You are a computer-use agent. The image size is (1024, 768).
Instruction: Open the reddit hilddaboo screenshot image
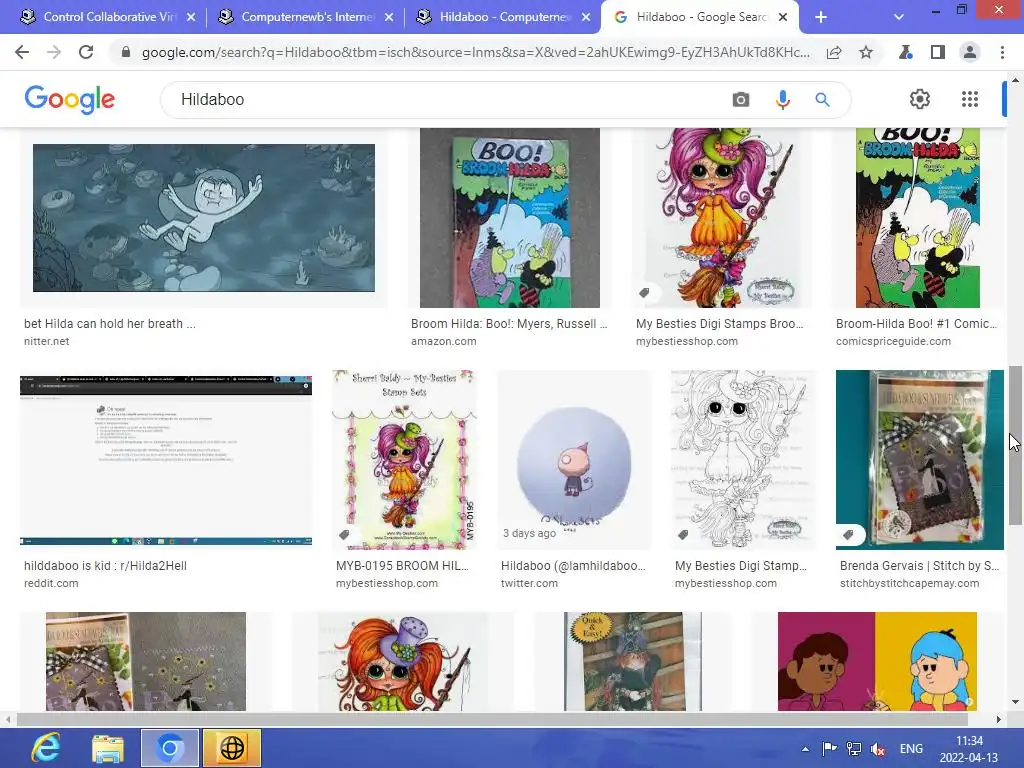coord(166,460)
